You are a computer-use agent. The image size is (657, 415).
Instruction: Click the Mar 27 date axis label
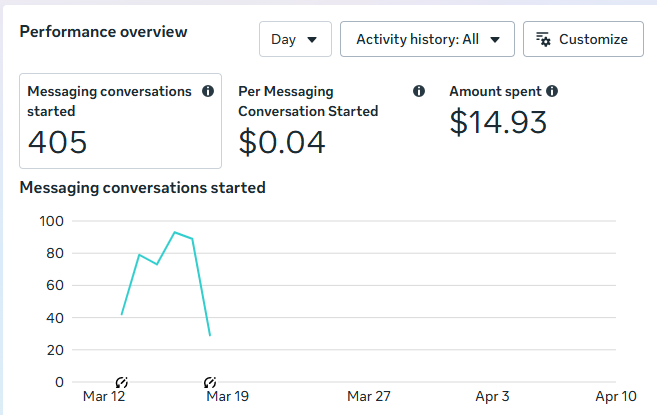point(369,396)
